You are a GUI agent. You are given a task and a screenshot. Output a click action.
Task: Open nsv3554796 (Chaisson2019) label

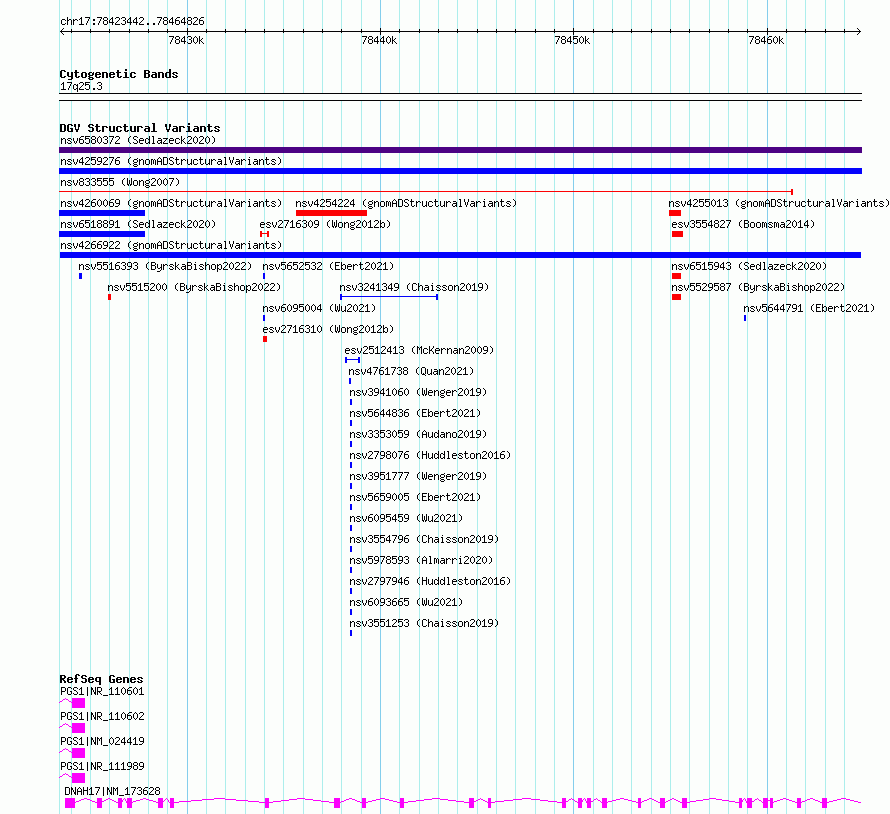pyautogui.click(x=424, y=539)
